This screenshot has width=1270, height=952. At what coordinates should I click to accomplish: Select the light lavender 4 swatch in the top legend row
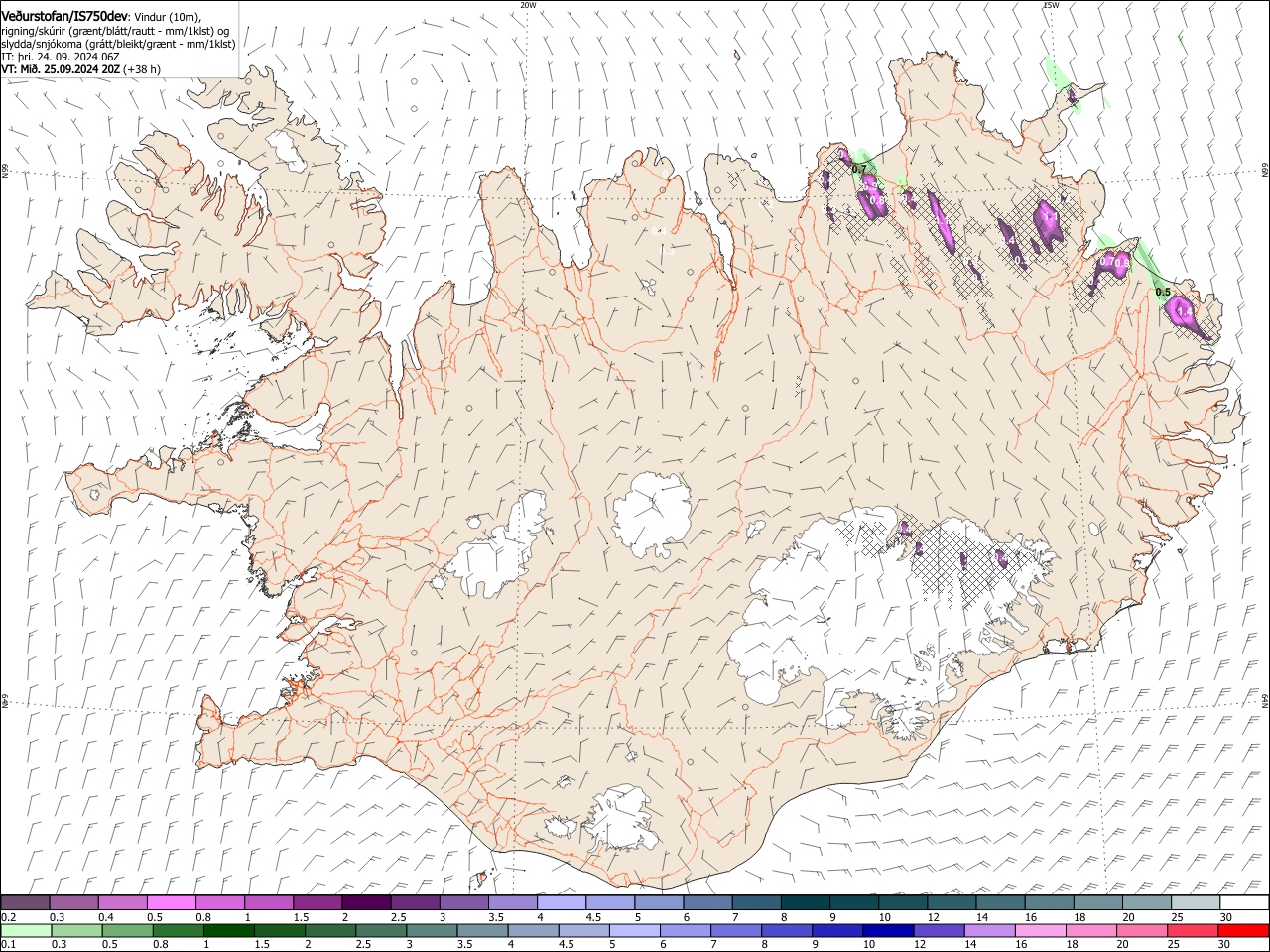pyautogui.click(x=561, y=903)
